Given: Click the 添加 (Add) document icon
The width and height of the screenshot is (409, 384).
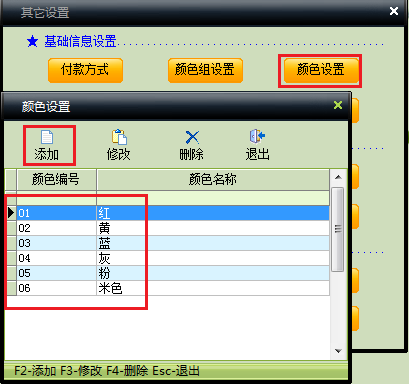Looking at the screenshot, I should [47, 137].
